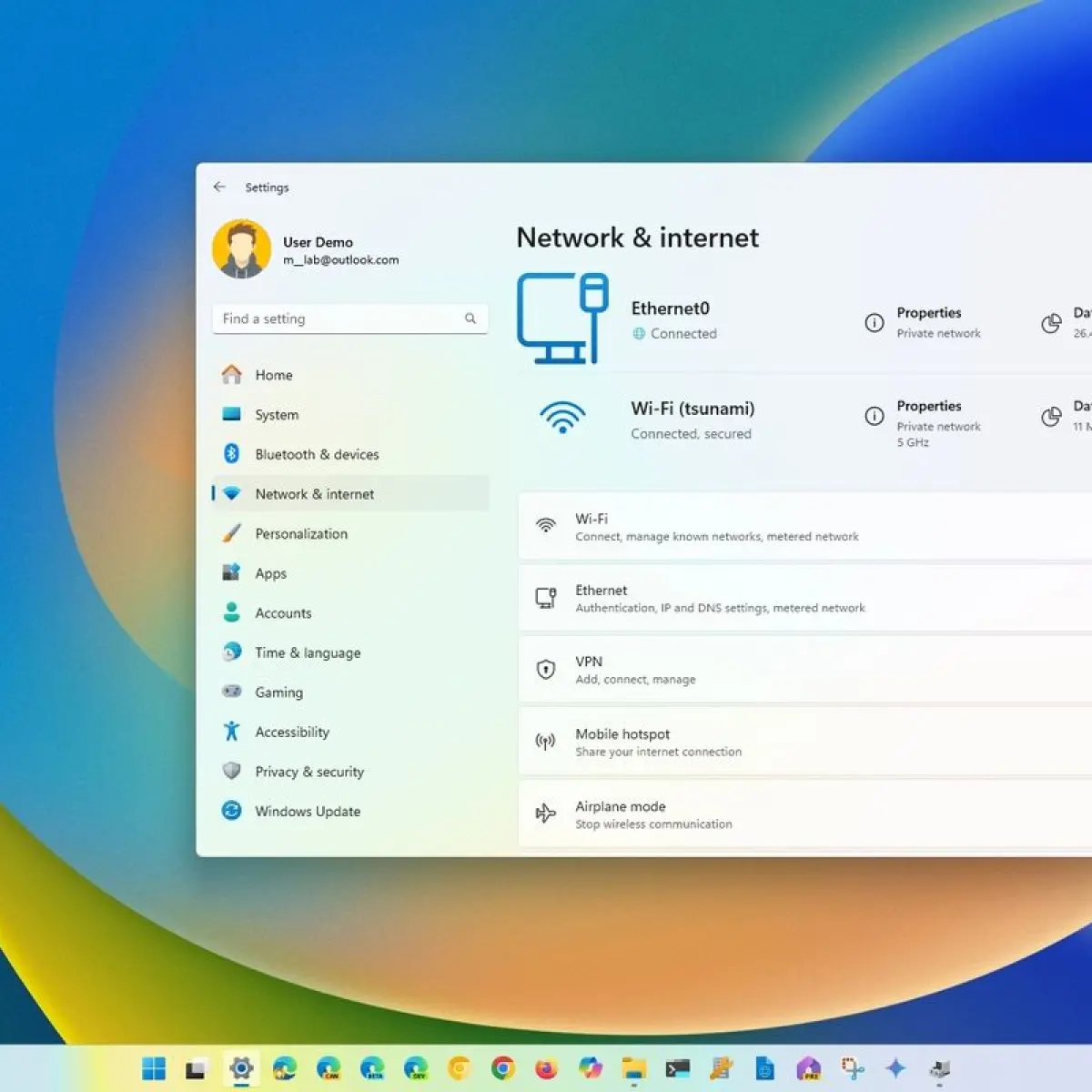
Task: Open the Ethernet settings card
Action: click(805, 598)
